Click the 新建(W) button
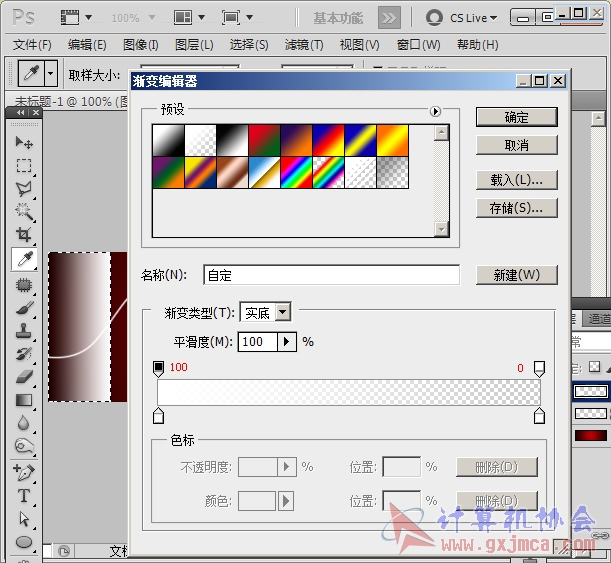Image resolution: width=611 pixels, height=563 pixels. coord(517,275)
